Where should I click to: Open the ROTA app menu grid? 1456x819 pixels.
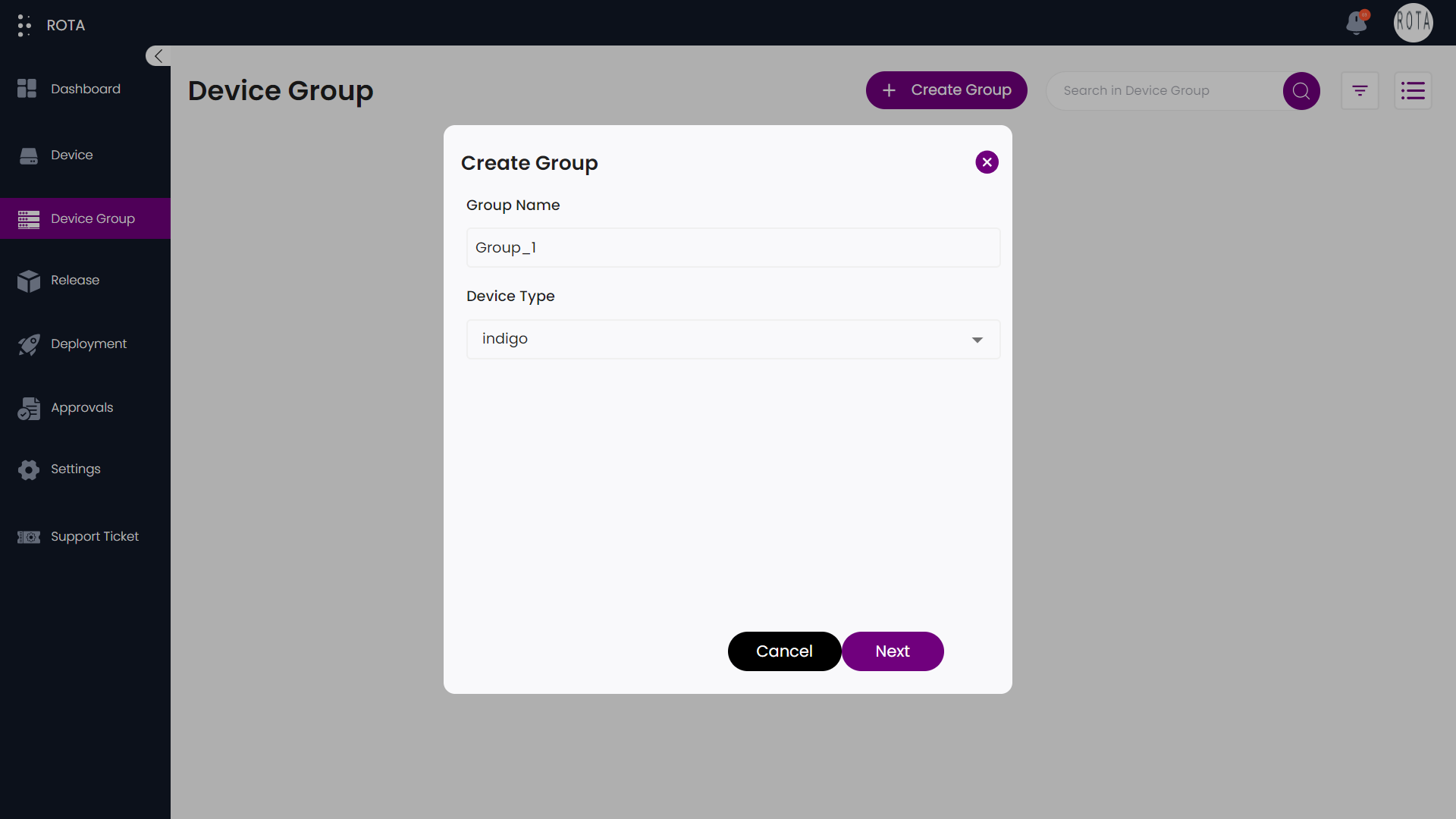[x=24, y=24]
